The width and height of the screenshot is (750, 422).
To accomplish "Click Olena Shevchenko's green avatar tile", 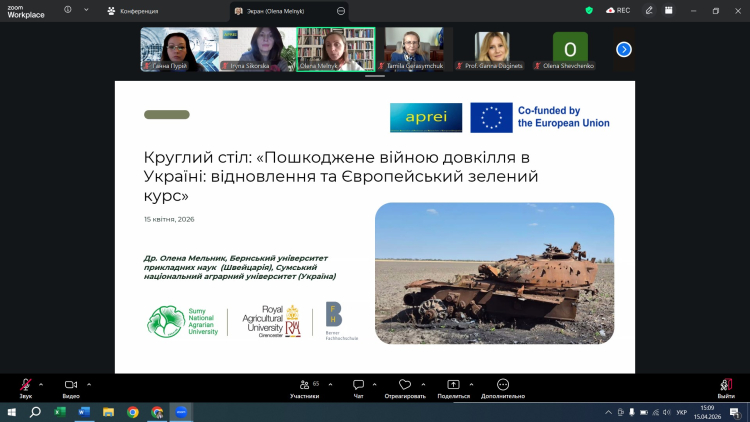I will [570, 48].
